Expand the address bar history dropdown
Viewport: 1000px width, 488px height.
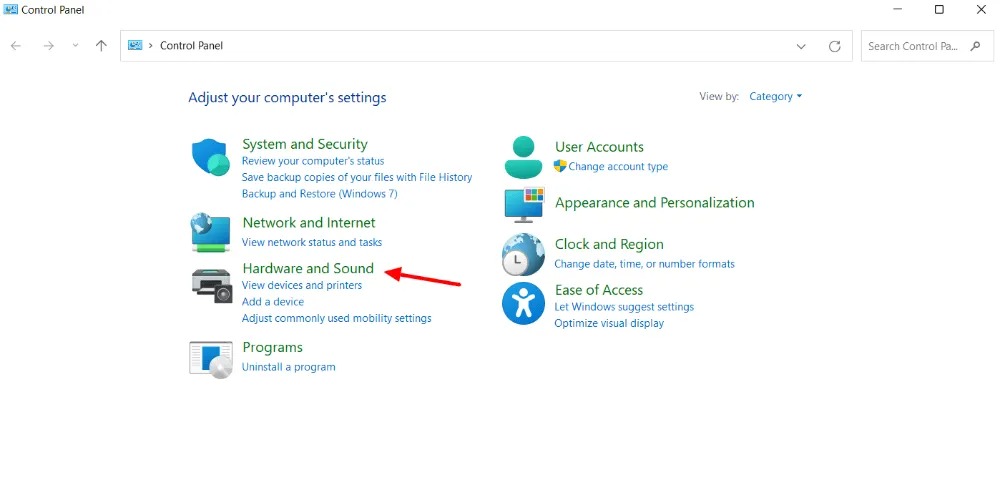click(801, 46)
